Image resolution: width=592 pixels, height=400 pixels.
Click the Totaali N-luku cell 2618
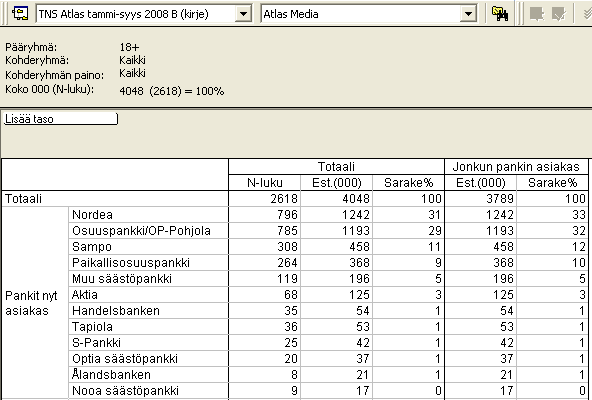click(265, 199)
